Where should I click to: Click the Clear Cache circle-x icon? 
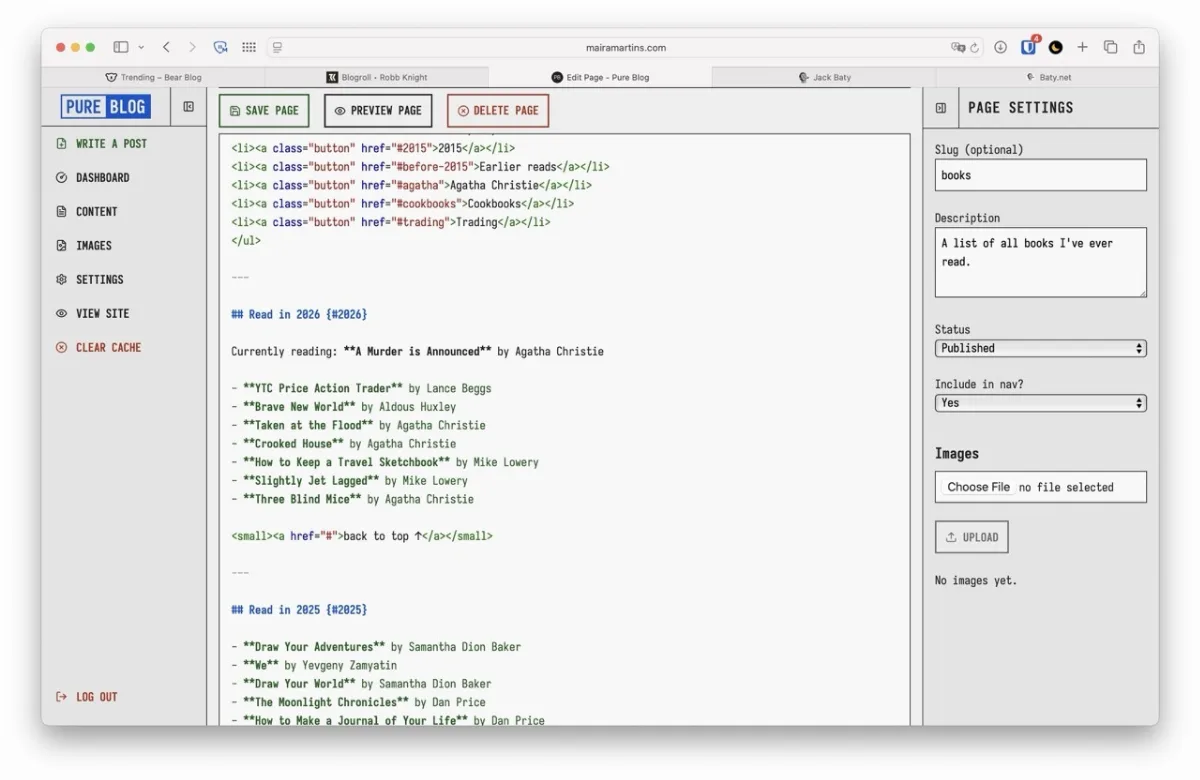pyautogui.click(x=62, y=348)
